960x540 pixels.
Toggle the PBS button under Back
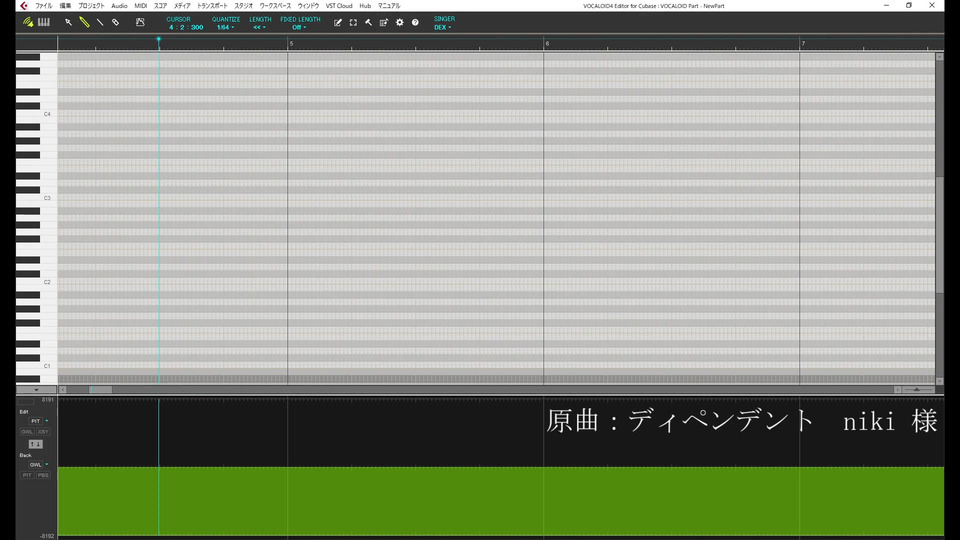43,475
